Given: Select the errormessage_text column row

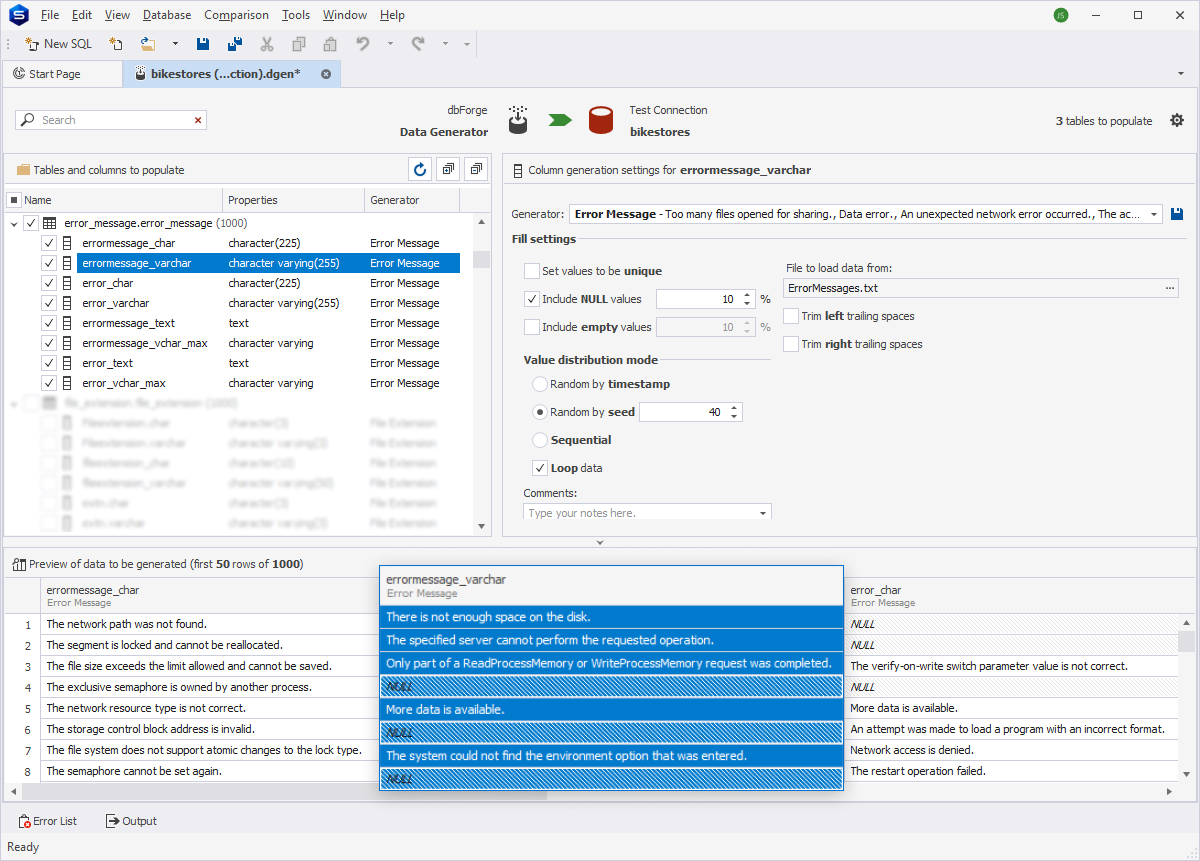Looking at the screenshot, I should click(268, 323).
